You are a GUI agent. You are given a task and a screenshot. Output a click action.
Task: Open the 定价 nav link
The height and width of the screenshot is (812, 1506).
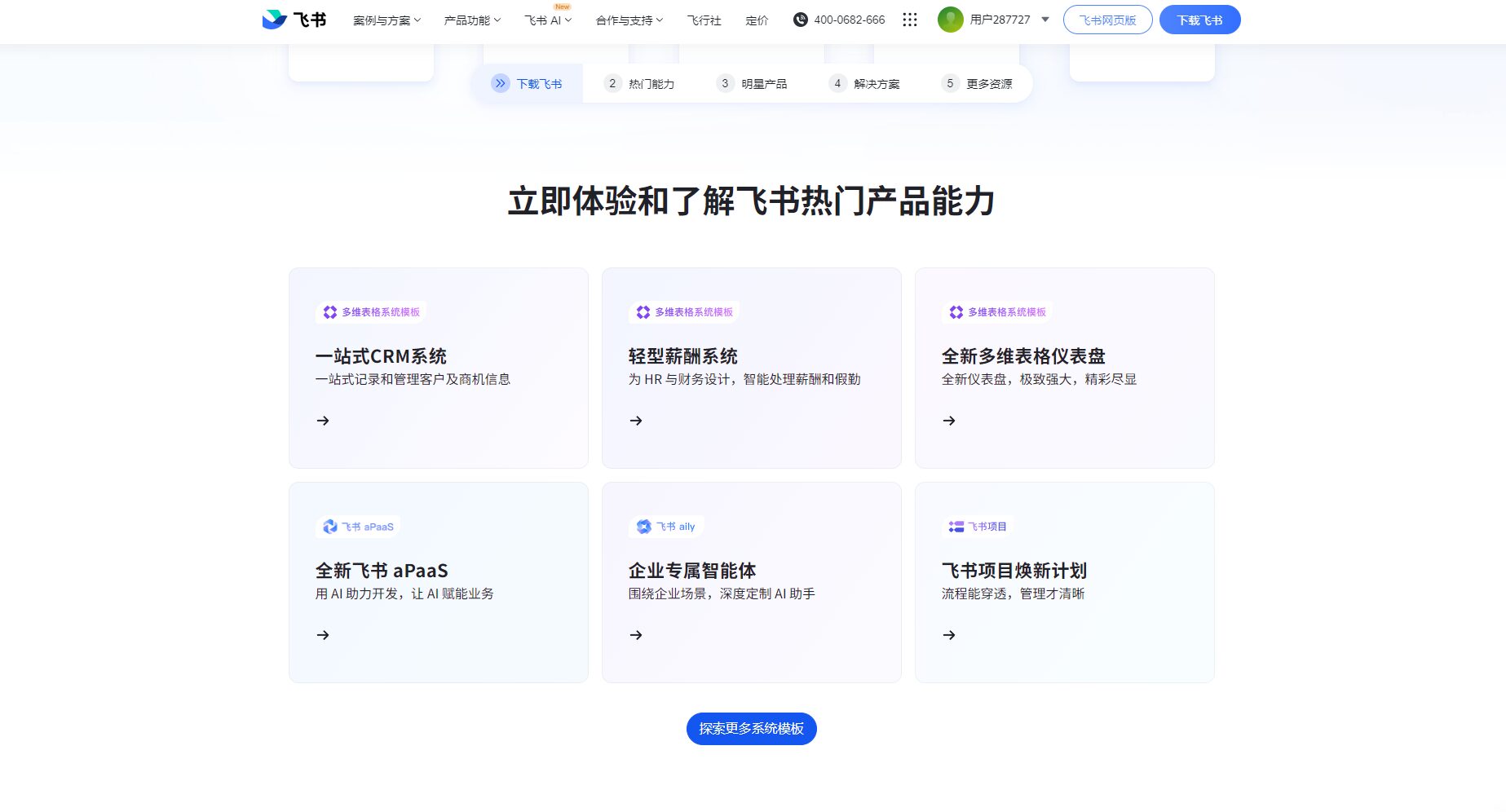pyautogui.click(x=757, y=20)
